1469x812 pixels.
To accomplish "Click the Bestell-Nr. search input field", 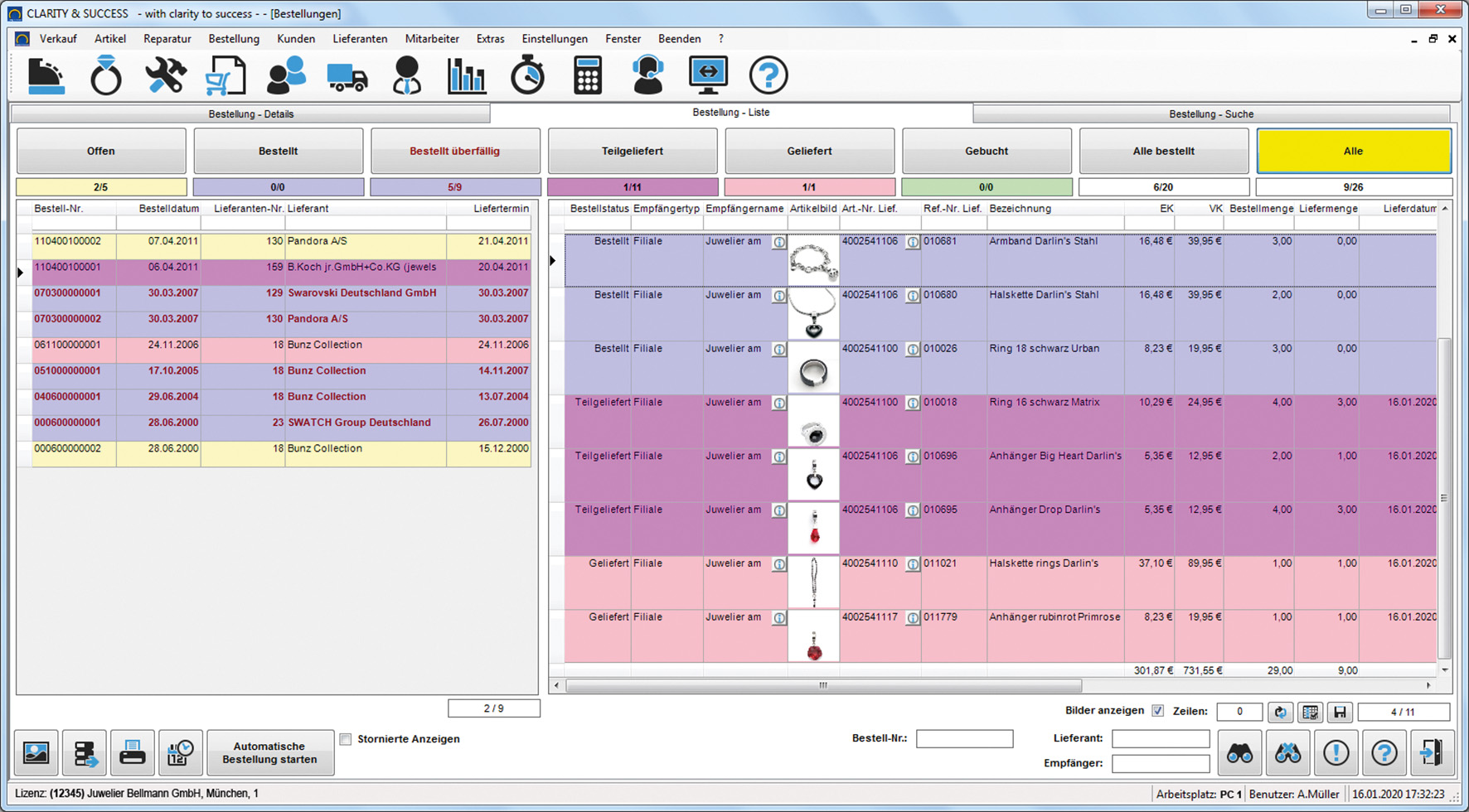I will pyautogui.click(x=964, y=738).
